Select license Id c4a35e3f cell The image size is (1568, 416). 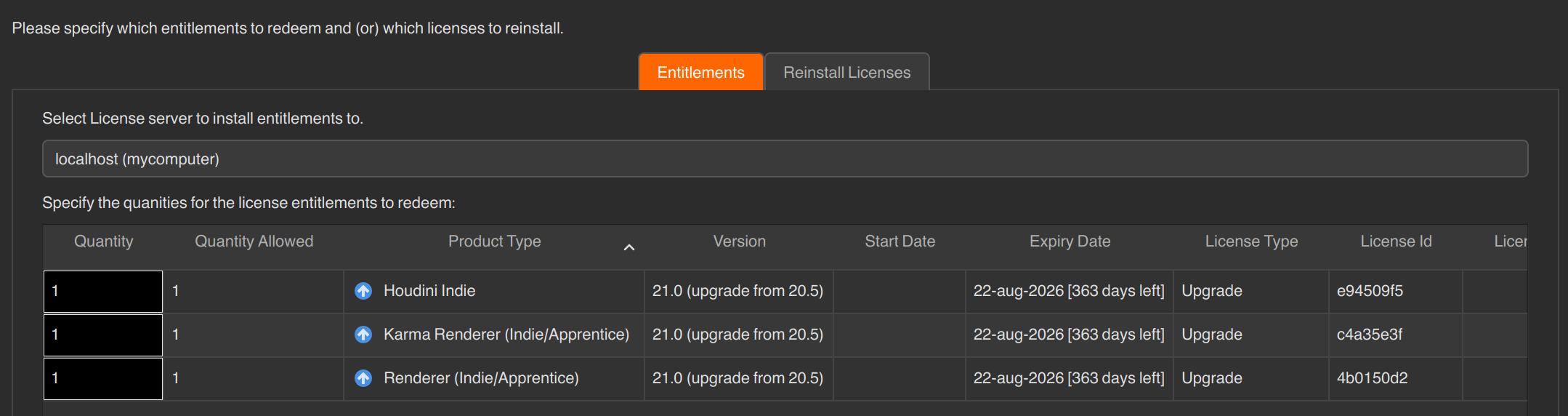click(x=1396, y=335)
